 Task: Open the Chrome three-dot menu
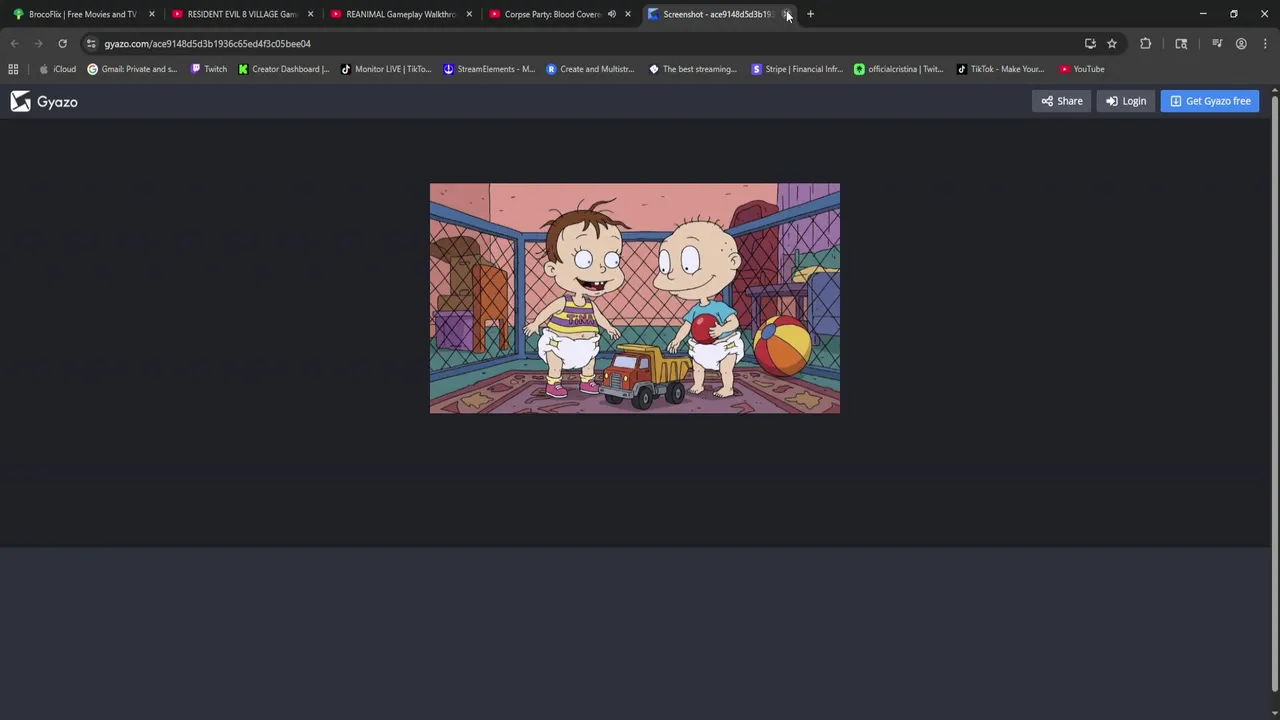(1265, 43)
